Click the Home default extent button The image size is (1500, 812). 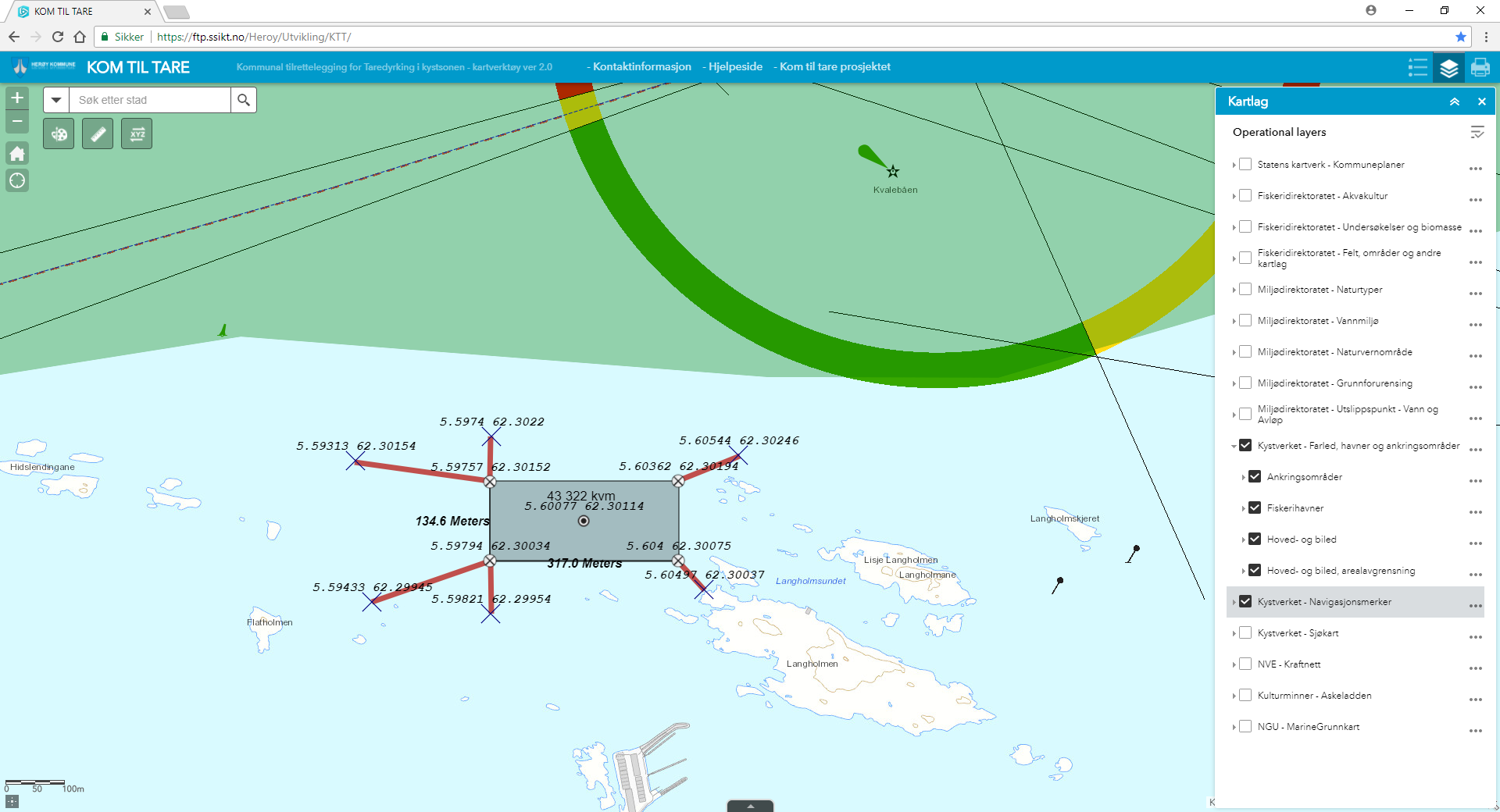tap(17, 154)
